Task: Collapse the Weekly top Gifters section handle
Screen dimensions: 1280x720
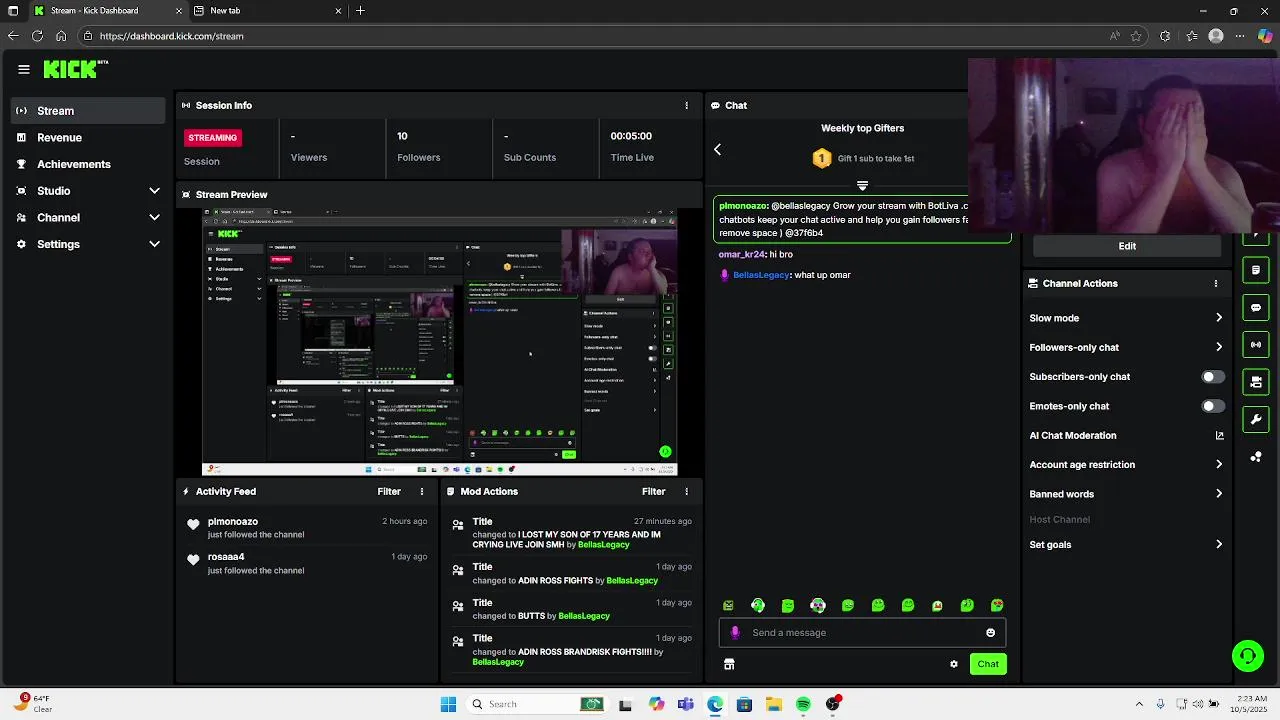Action: click(x=862, y=185)
